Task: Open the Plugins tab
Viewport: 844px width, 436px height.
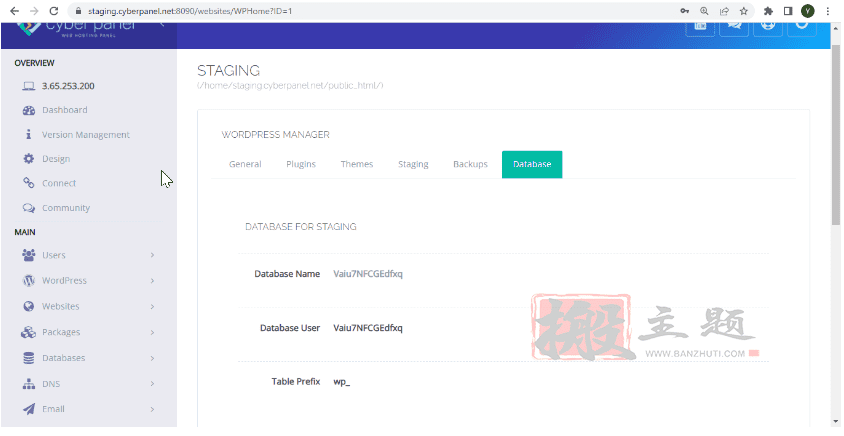Action: tap(301, 164)
